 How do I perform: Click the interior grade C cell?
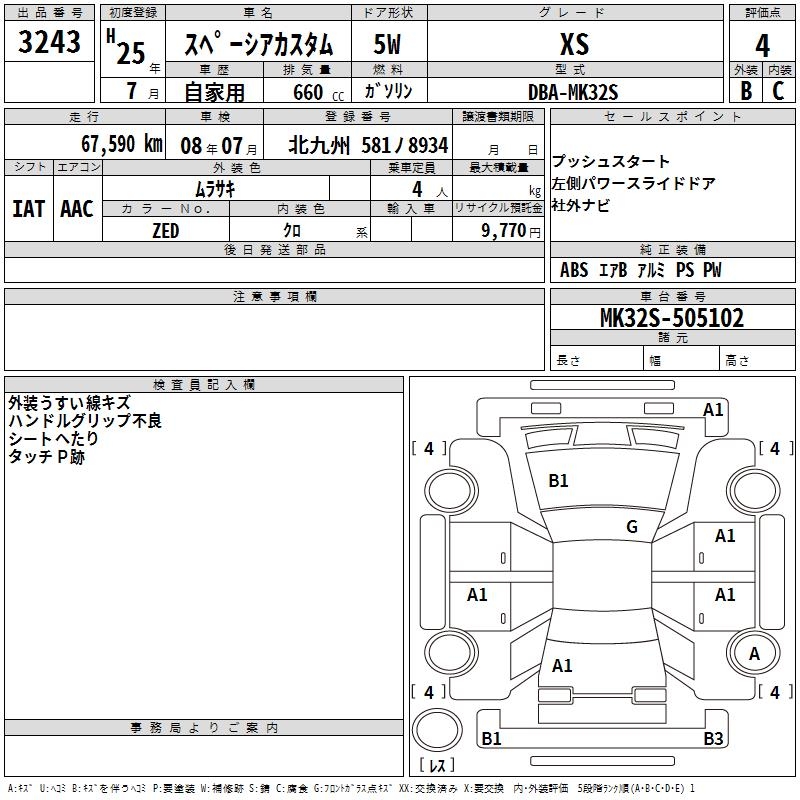pos(779,91)
